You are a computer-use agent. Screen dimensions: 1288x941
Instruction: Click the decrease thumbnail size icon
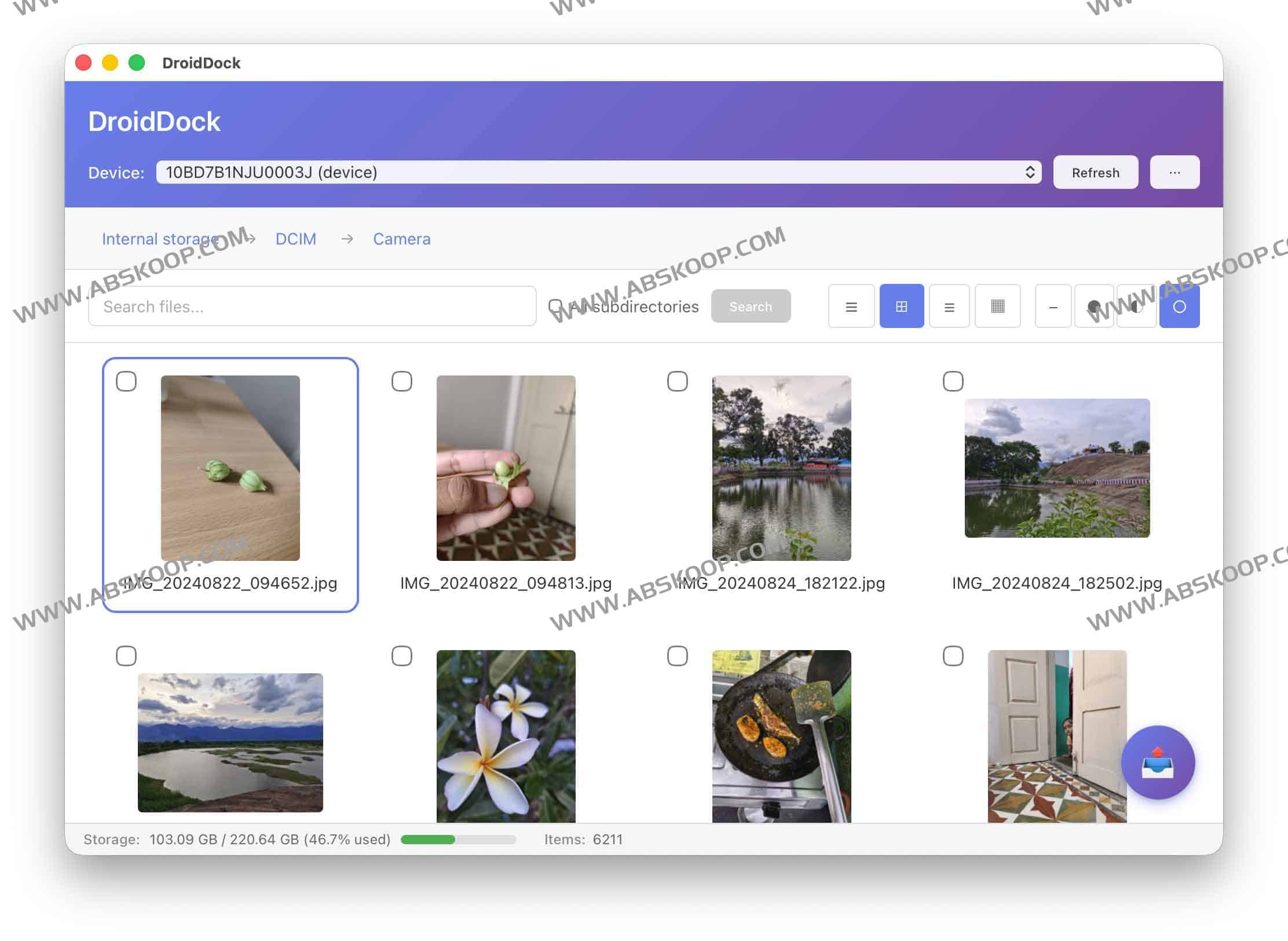tap(1053, 306)
